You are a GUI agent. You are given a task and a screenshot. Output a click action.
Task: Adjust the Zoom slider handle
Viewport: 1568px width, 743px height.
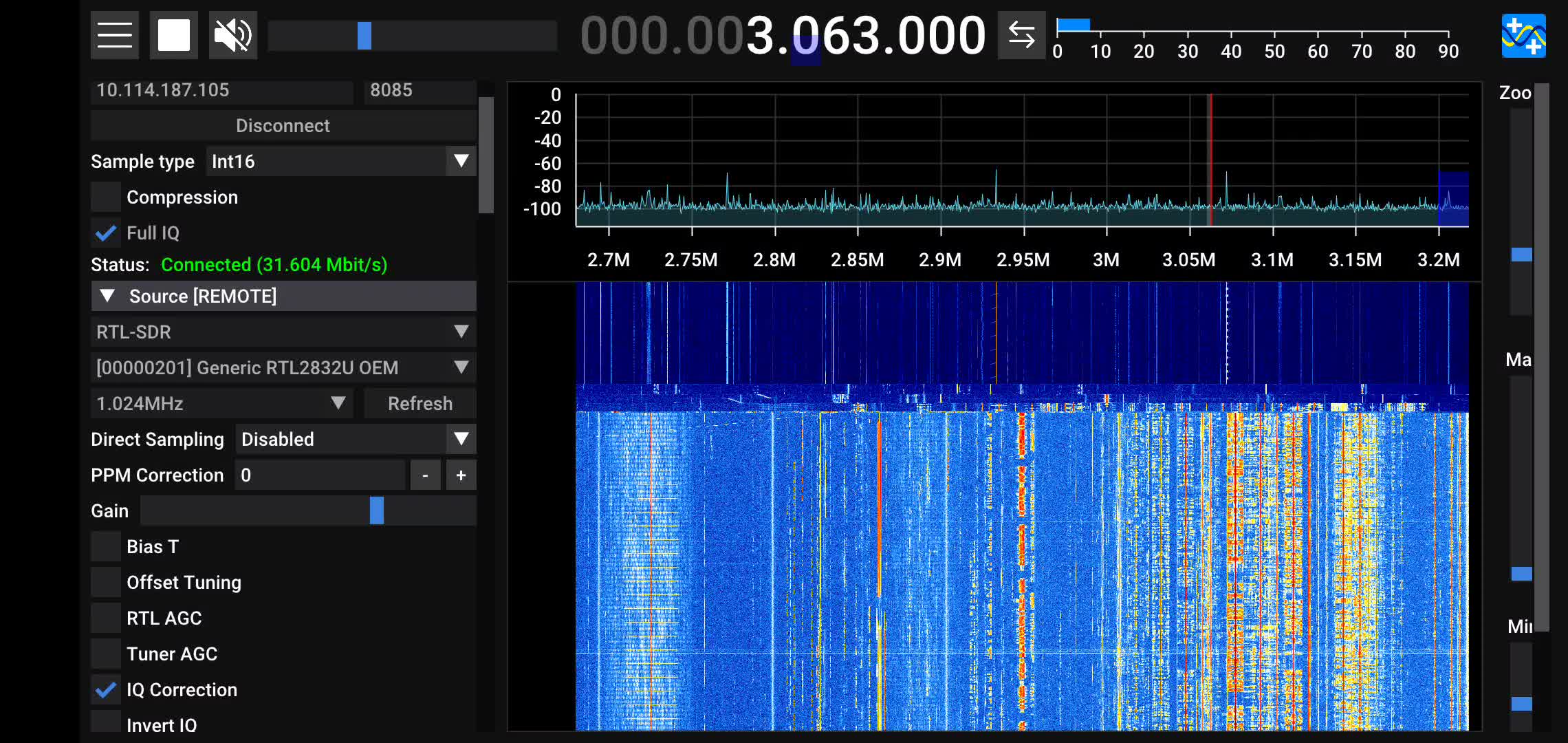tap(1521, 255)
